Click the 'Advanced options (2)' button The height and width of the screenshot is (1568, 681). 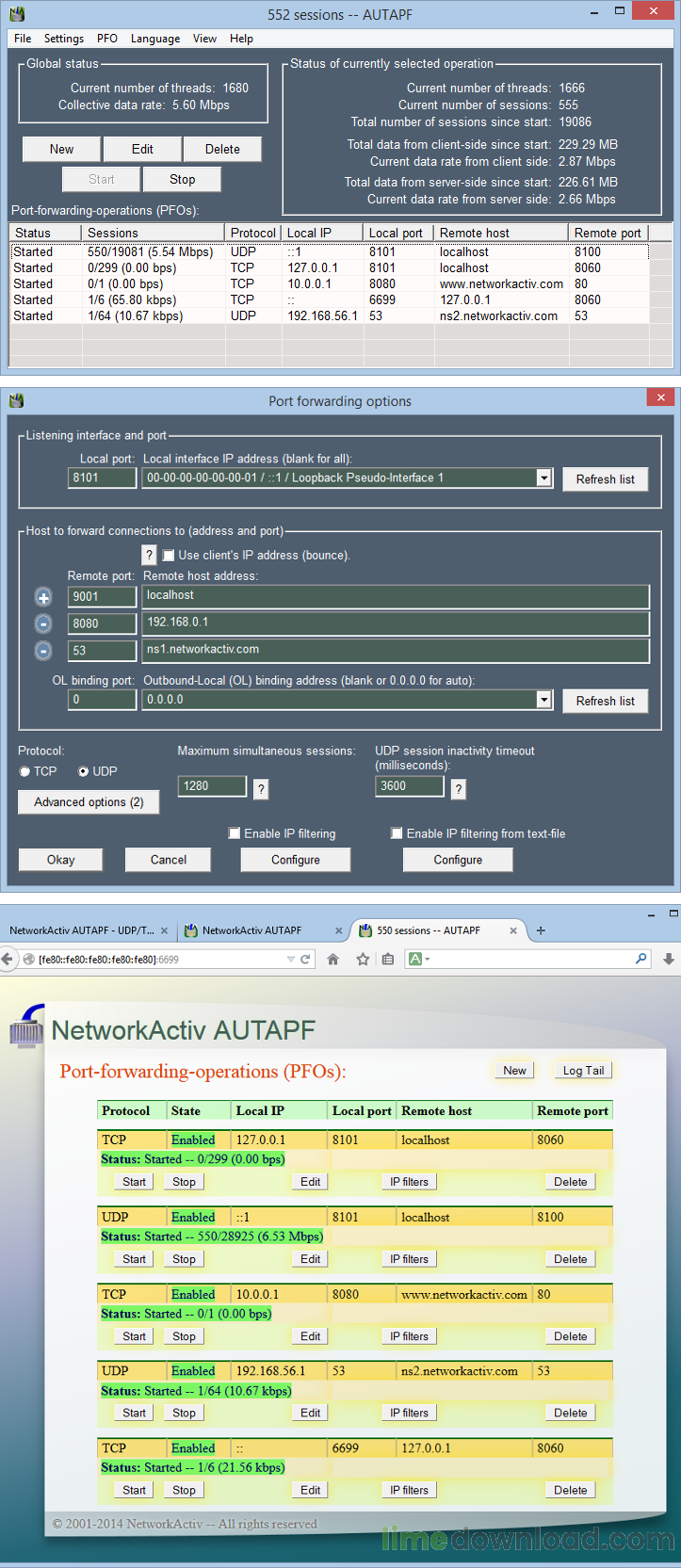tap(89, 802)
